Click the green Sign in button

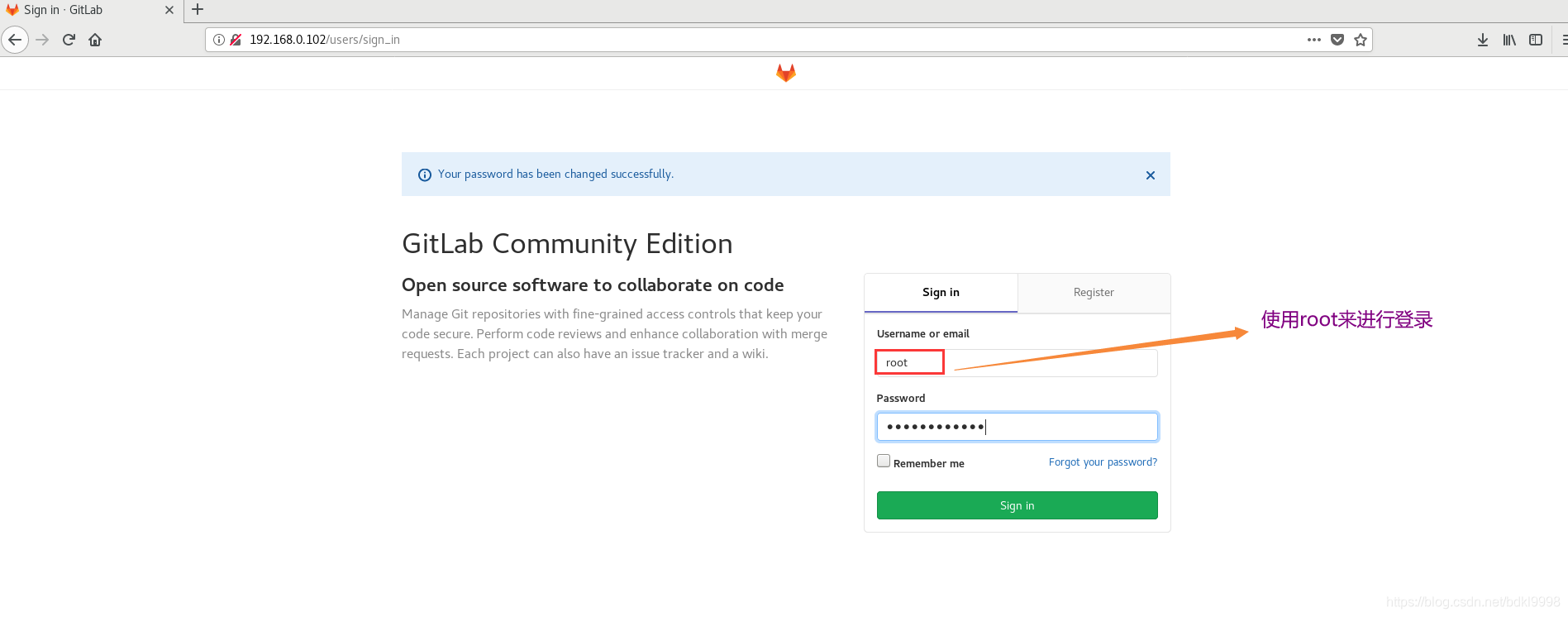1017,505
